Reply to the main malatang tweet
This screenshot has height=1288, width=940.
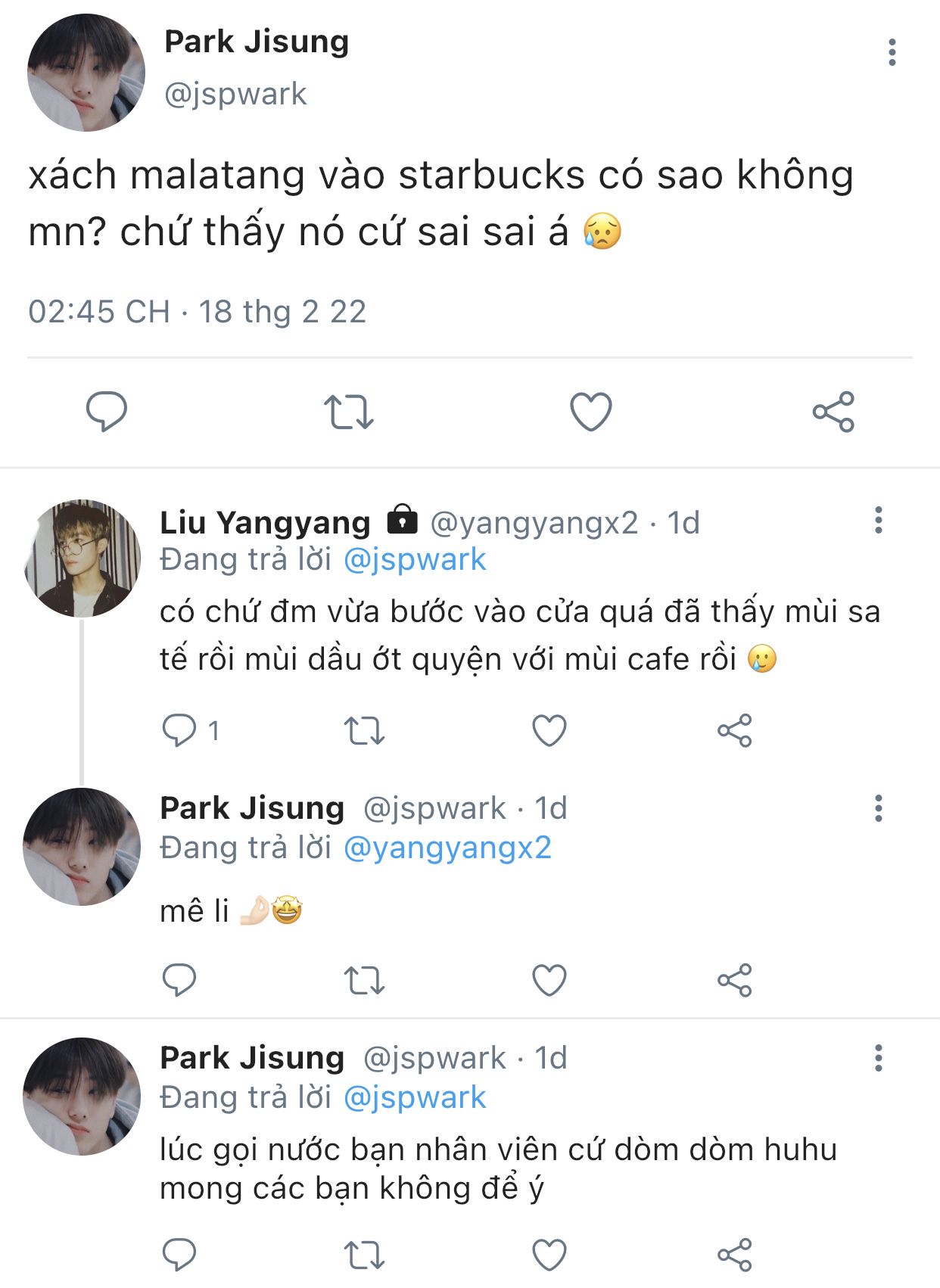[x=107, y=411]
